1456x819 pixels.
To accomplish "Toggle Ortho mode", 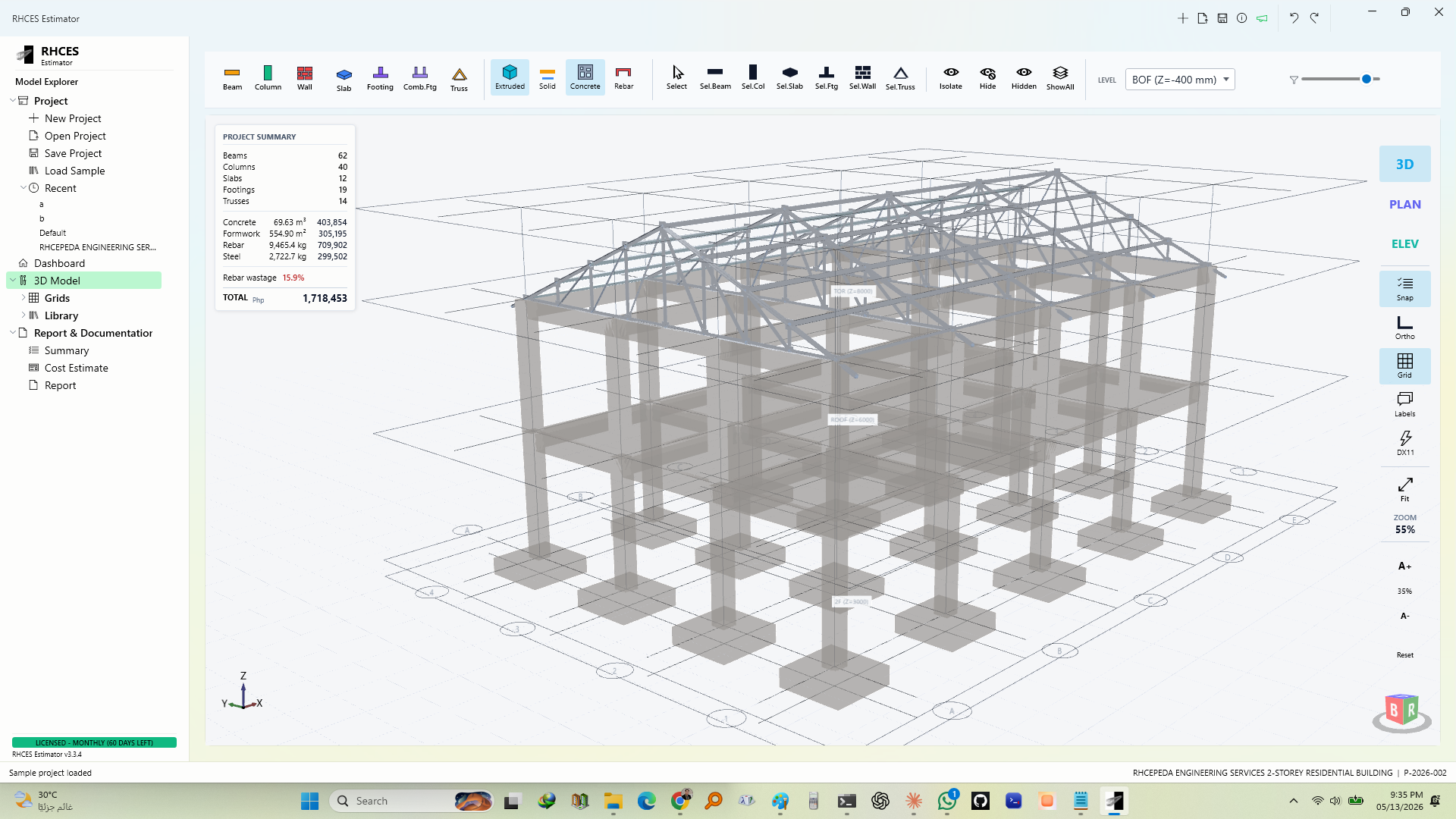I will [1404, 328].
